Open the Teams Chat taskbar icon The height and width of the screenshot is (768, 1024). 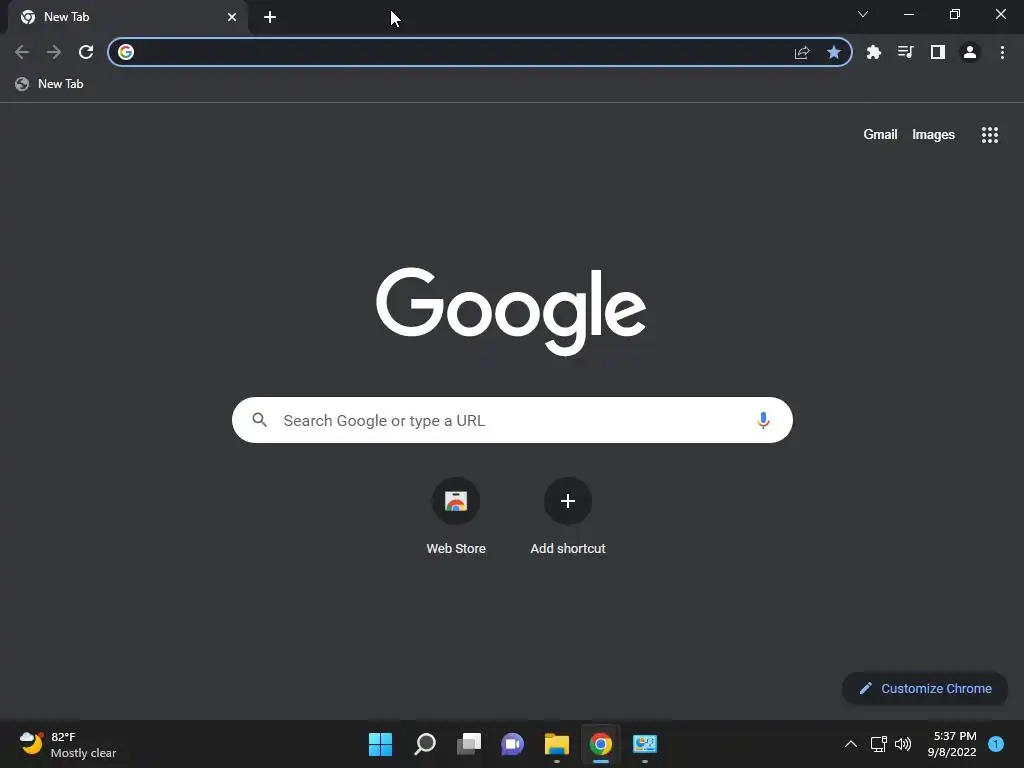(513, 744)
